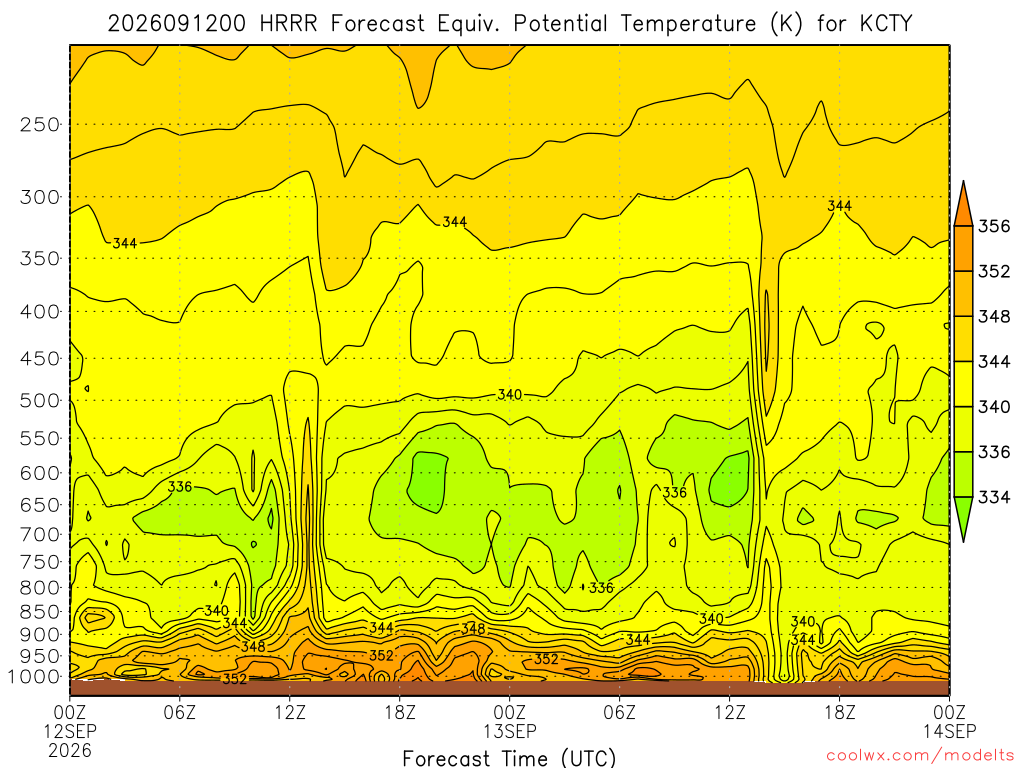Click the 00Z 12SEP time label
The image size is (1024, 768).
[70, 730]
